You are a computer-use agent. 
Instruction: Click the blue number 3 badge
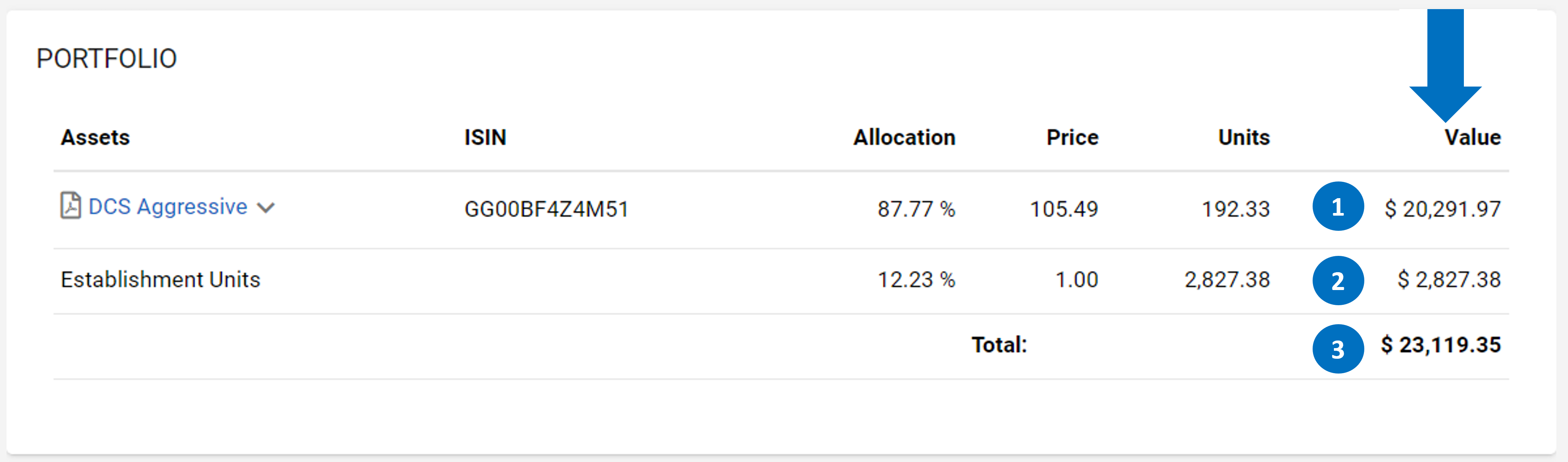[1338, 348]
